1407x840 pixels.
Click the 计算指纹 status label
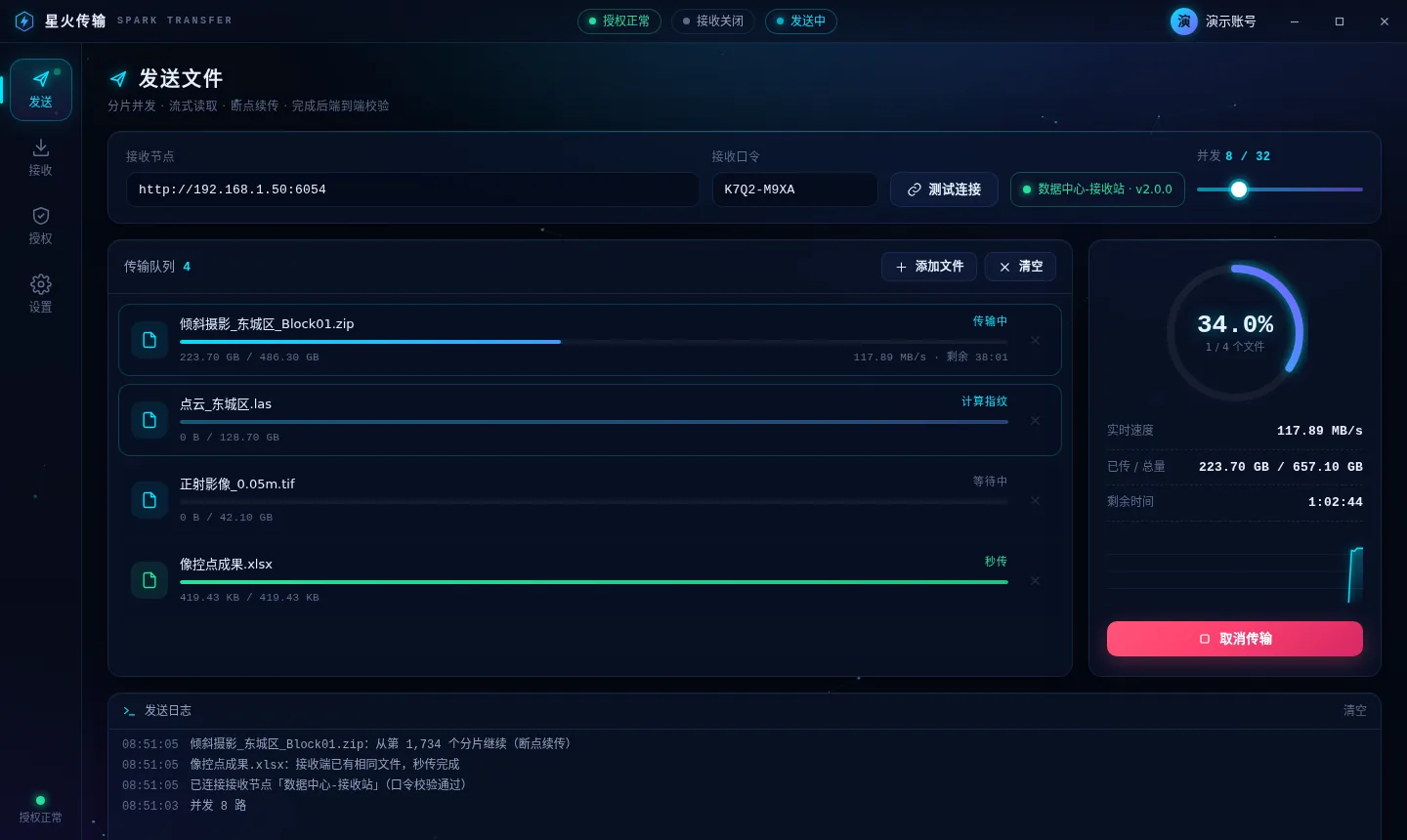(984, 401)
